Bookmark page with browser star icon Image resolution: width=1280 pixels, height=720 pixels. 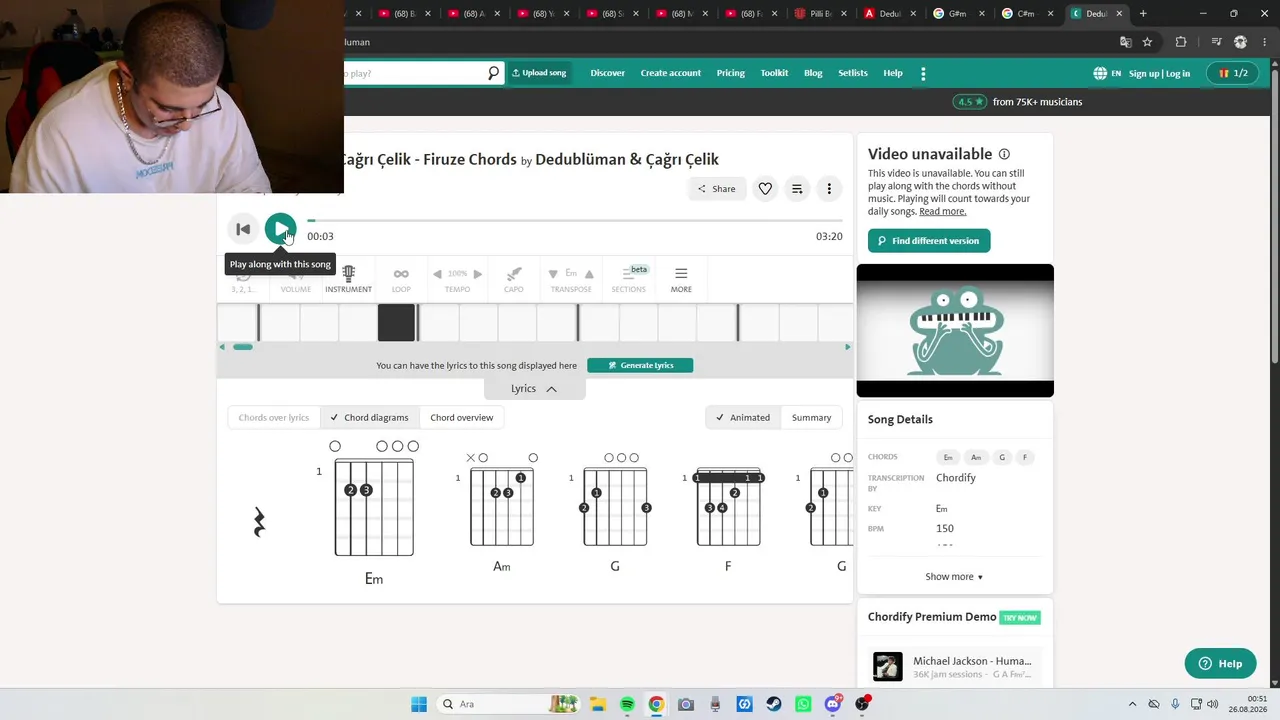[1147, 42]
